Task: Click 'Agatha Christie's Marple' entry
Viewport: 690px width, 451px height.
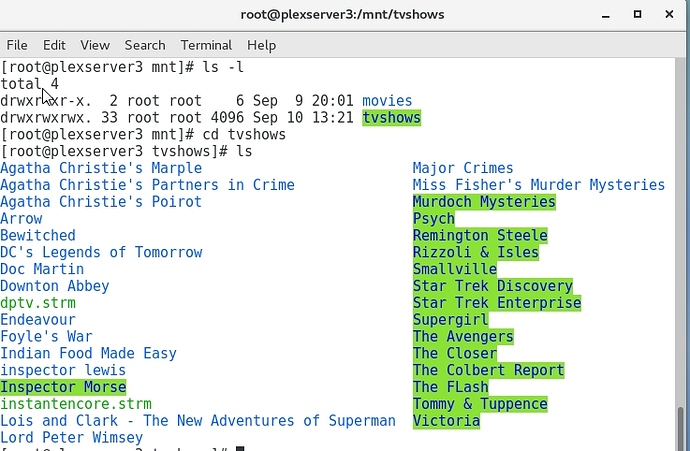Action: [x=101, y=168]
